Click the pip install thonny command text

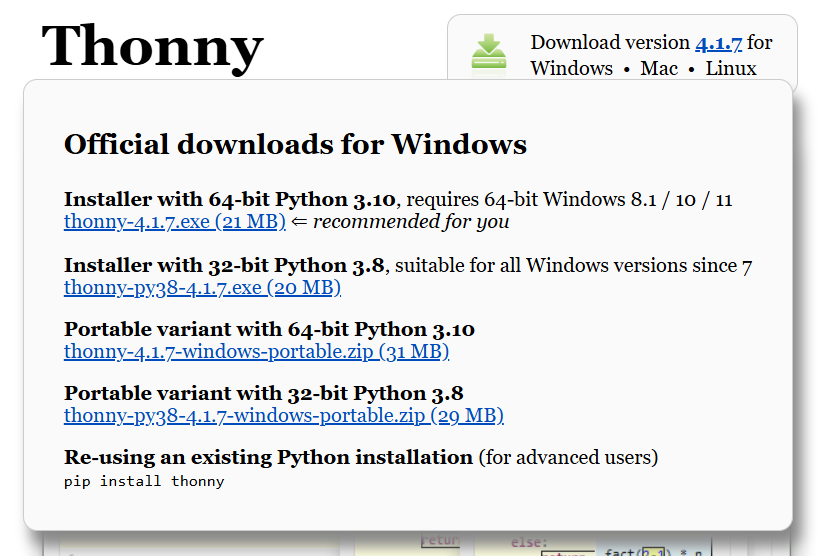pyautogui.click(x=144, y=481)
